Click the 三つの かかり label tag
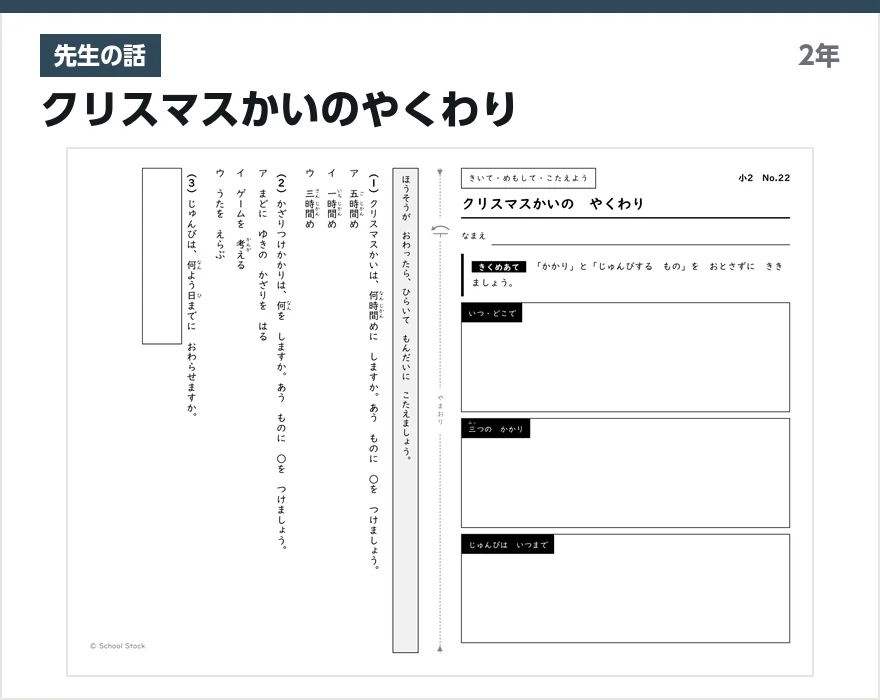Screen dimensions: 880x700 [x=496, y=428]
